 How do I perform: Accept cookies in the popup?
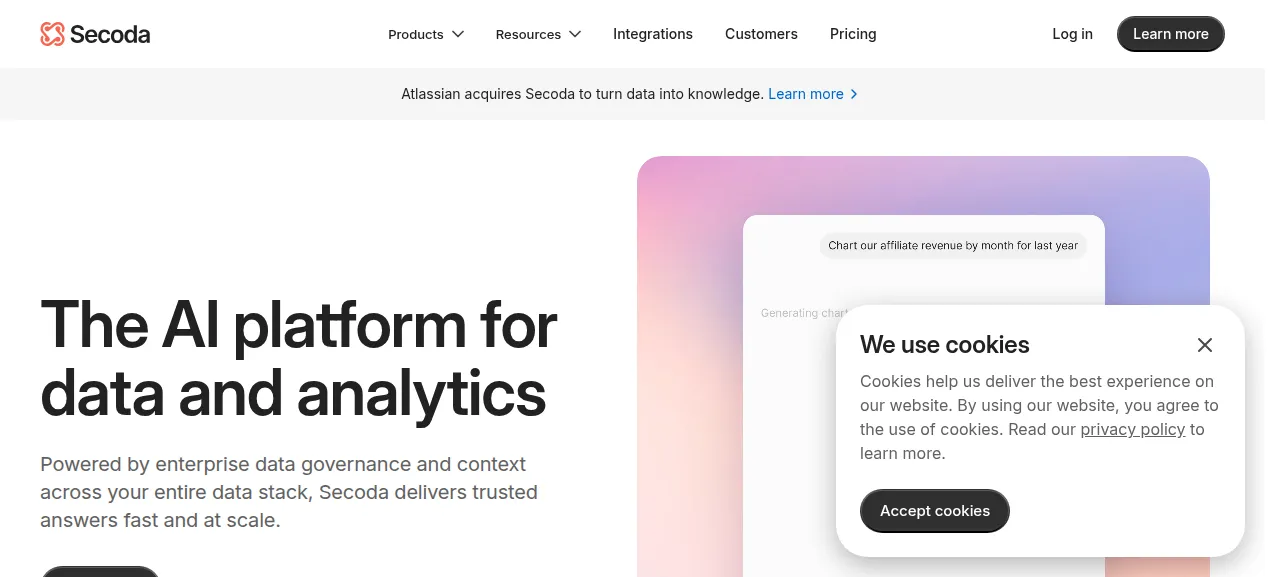pyautogui.click(x=935, y=511)
